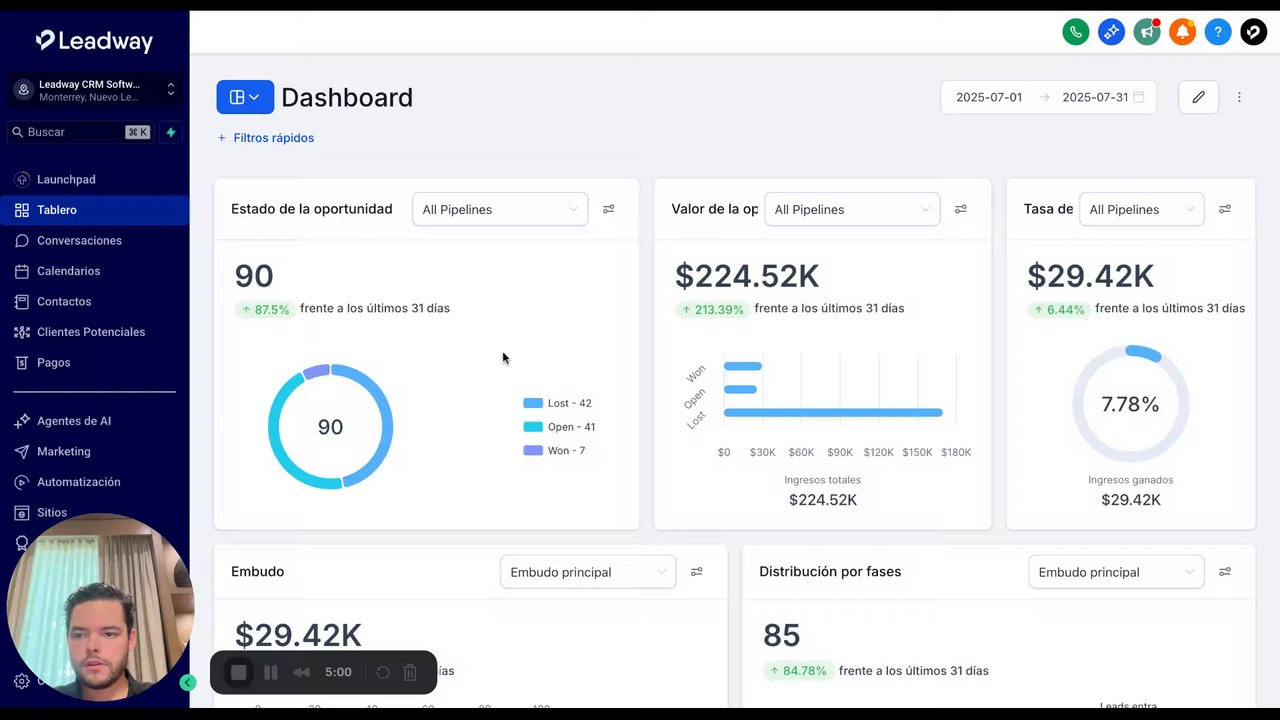Screen dimensions: 1280x720
Task: Click the calendar icon in date range
Action: coord(1138,97)
